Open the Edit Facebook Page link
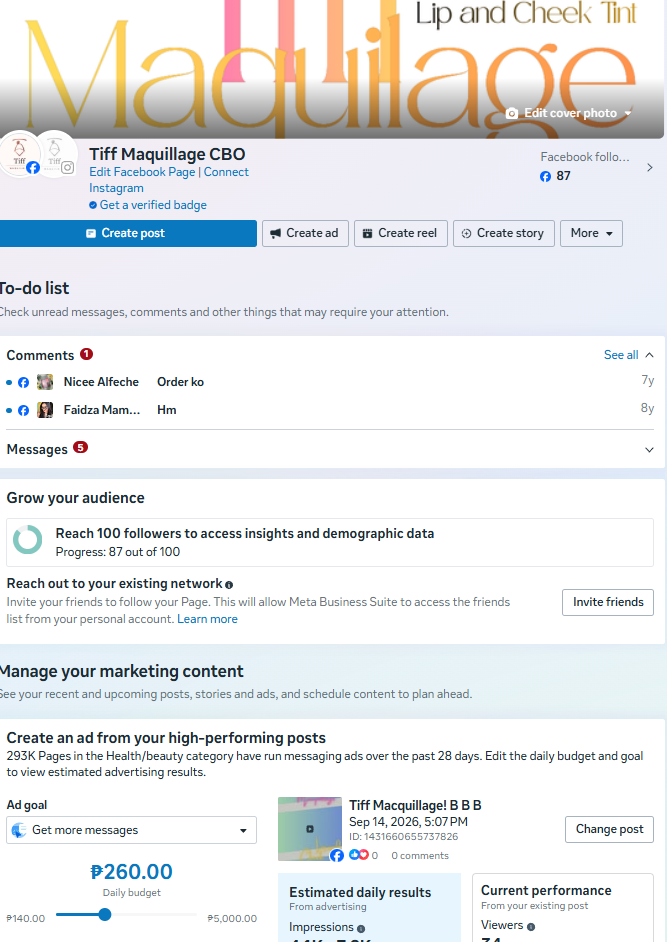Screen dimensions: 667x942 pyautogui.click(x=142, y=172)
